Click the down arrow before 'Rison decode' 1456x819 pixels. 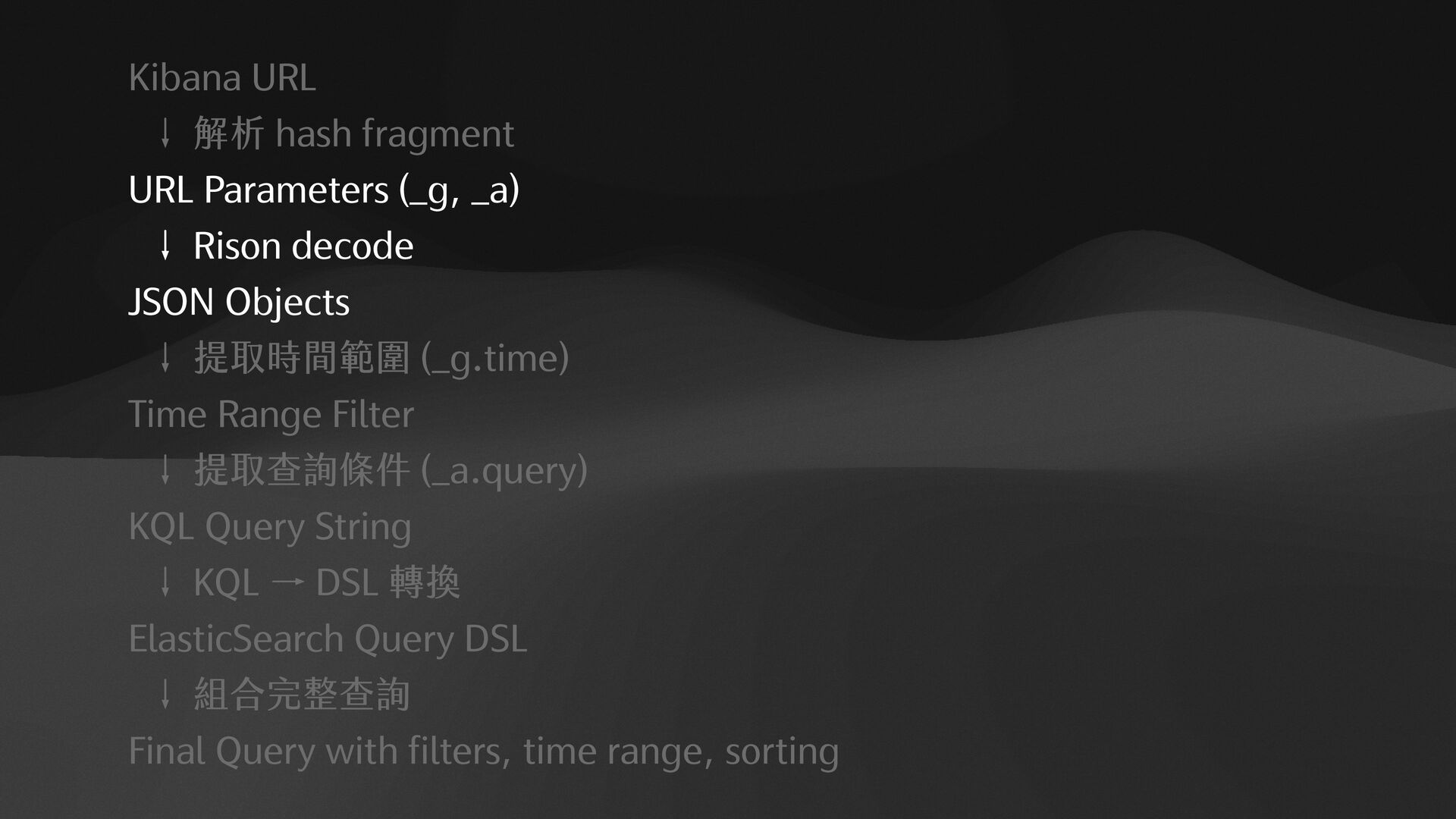pos(165,246)
